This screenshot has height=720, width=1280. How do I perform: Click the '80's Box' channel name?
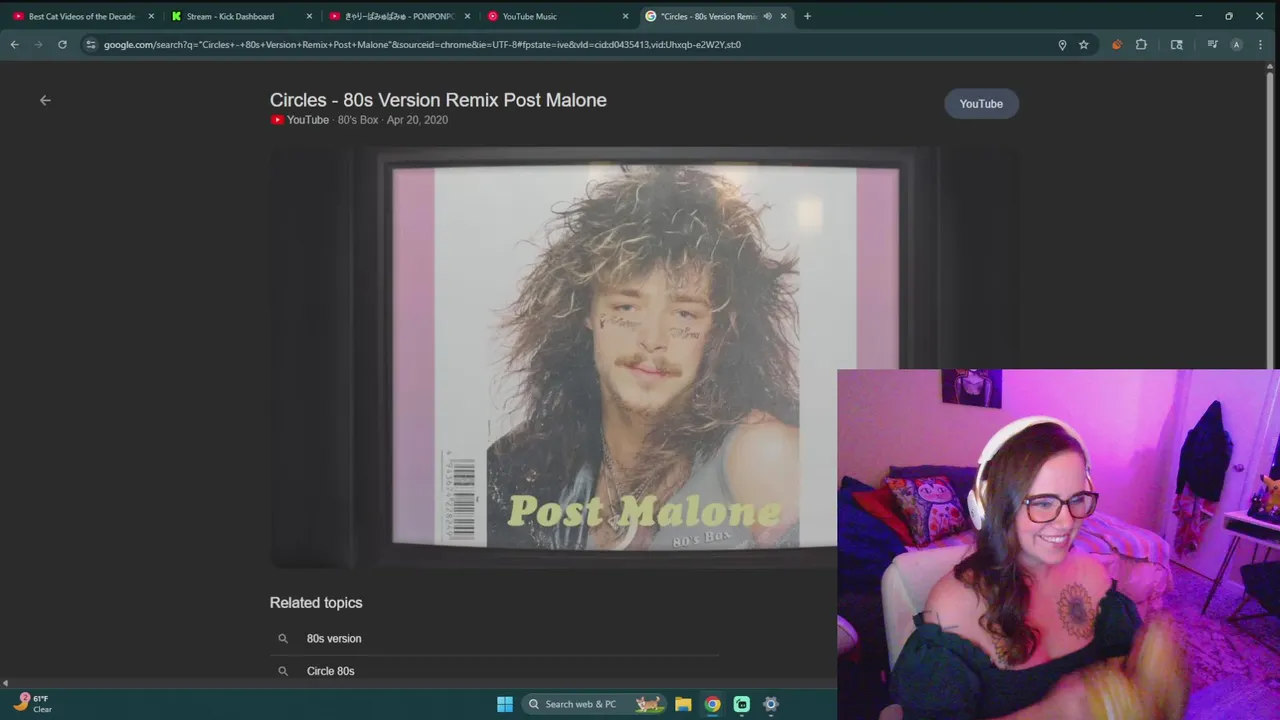tap(358, 120)
